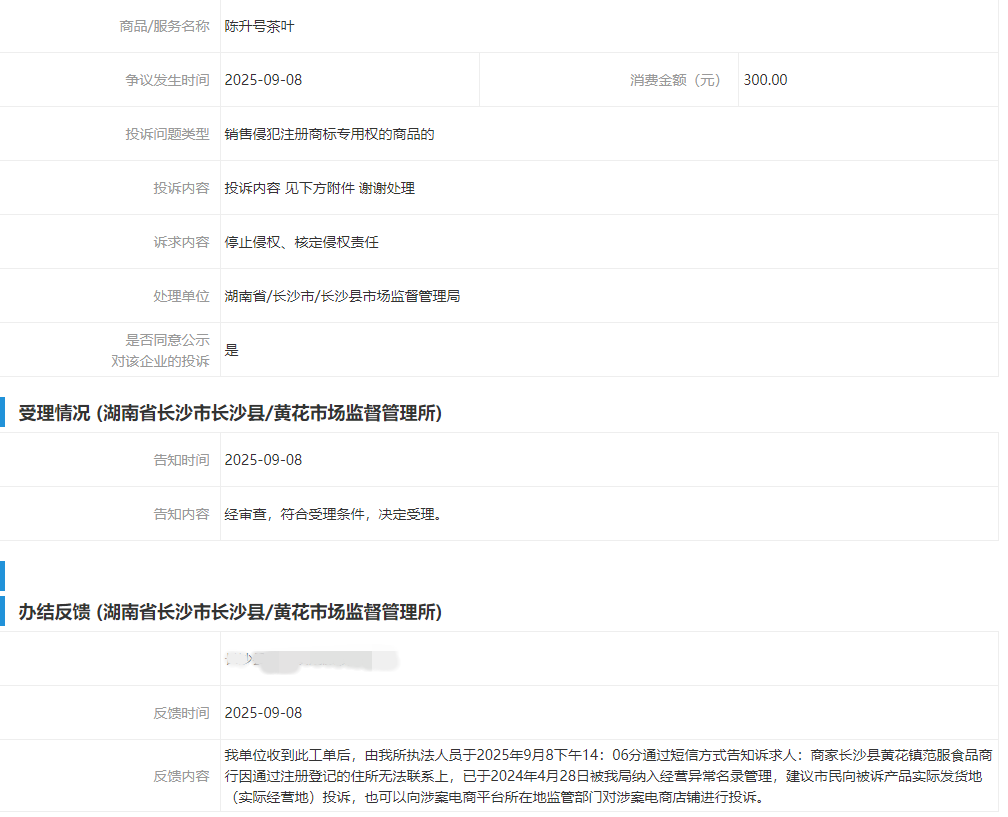Select the 是 value for 是否同意公示

pyautogui.click(x=232, y=350)
